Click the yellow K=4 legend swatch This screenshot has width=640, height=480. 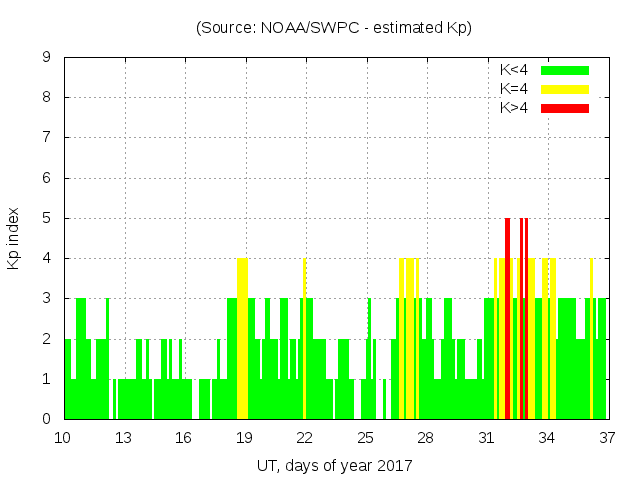565,89
